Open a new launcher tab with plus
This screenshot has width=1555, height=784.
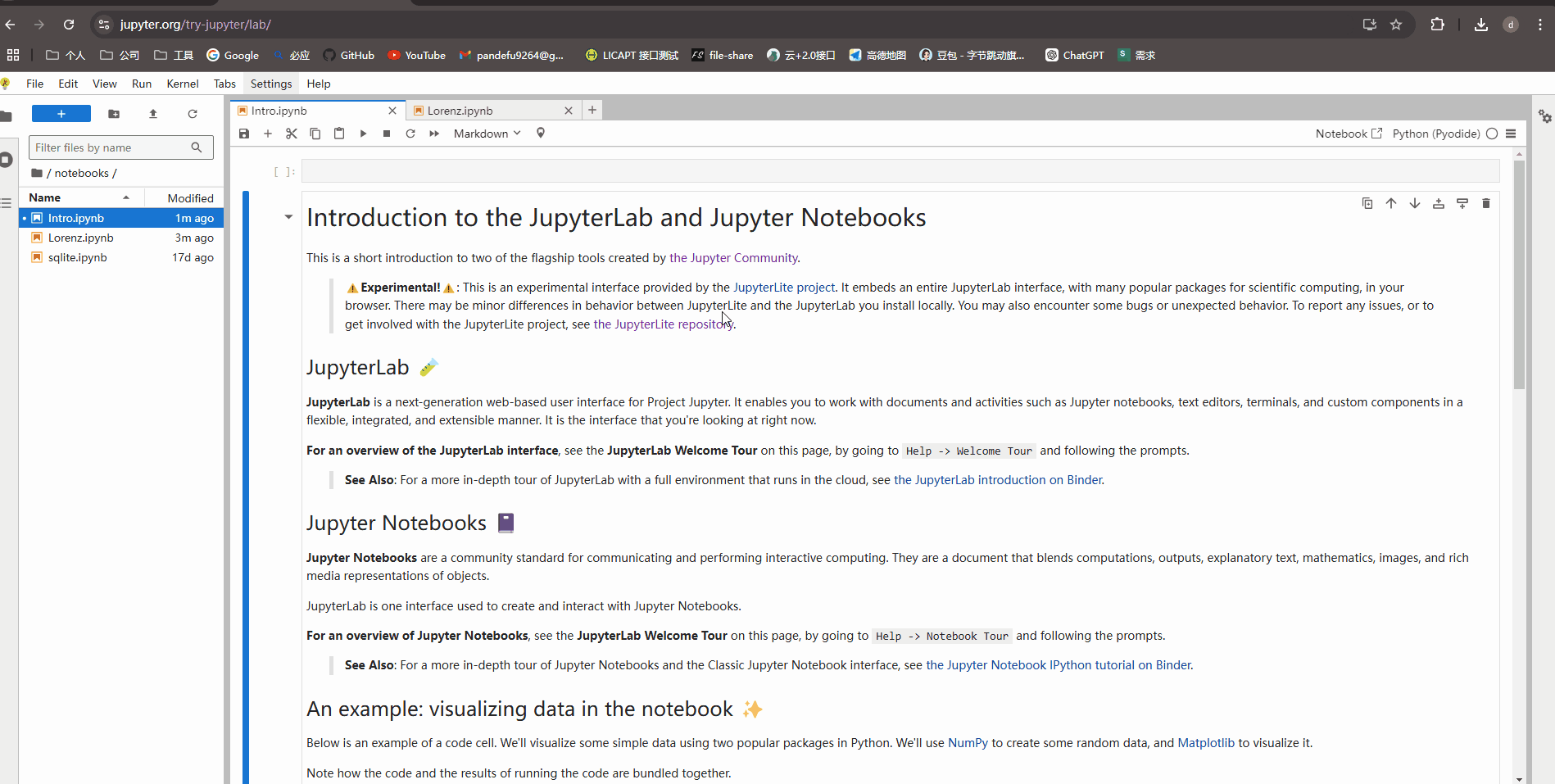point(592,110)
